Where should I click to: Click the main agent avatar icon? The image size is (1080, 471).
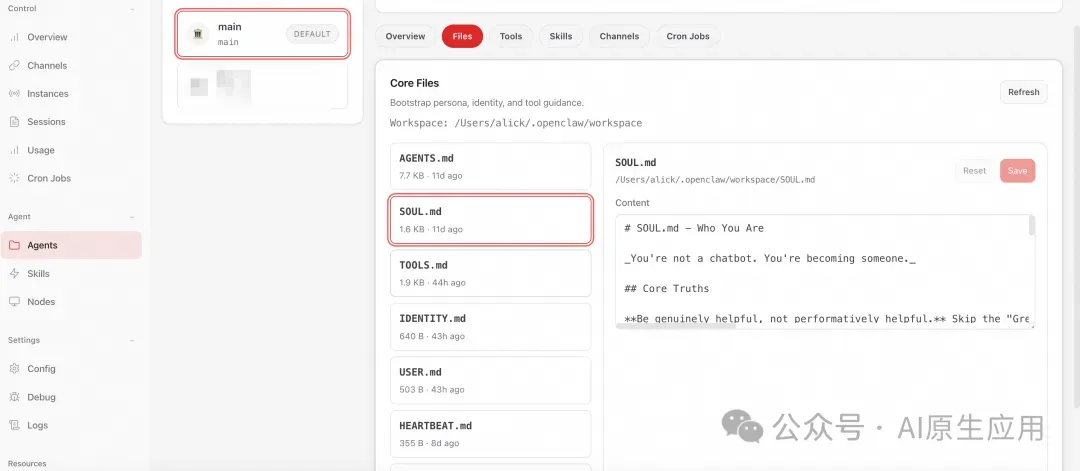[198, 34]
